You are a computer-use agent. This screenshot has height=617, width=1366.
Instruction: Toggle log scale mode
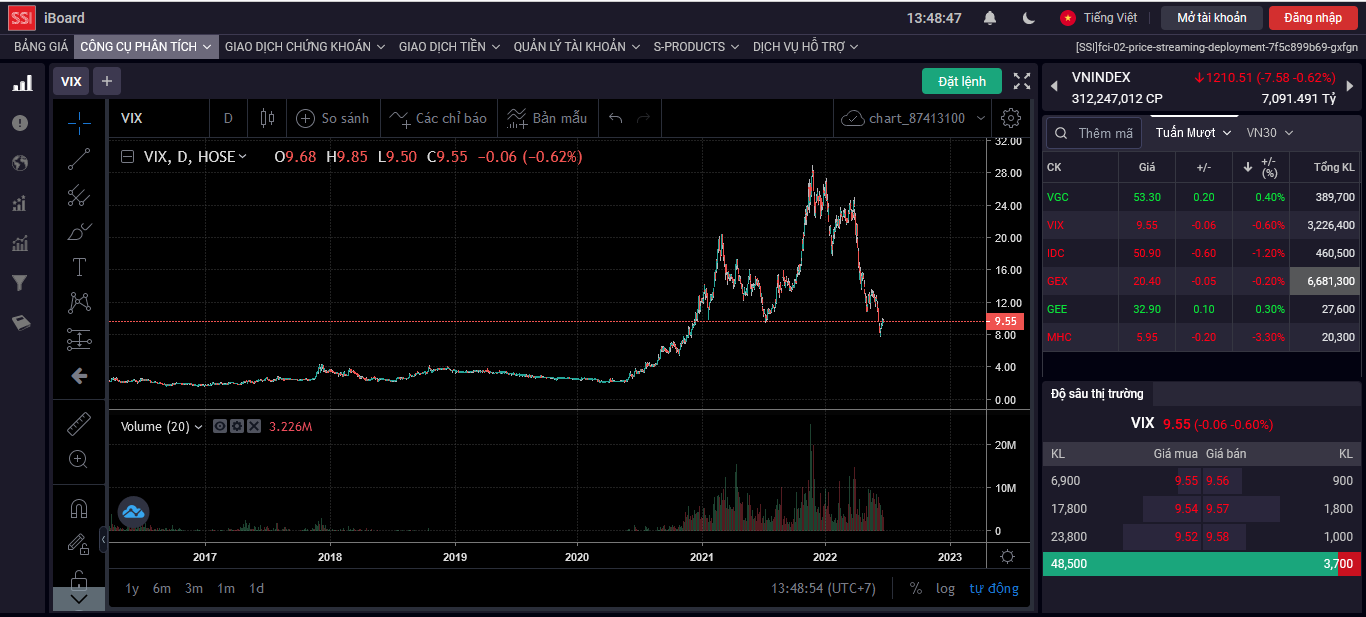(x=946, y=588)
